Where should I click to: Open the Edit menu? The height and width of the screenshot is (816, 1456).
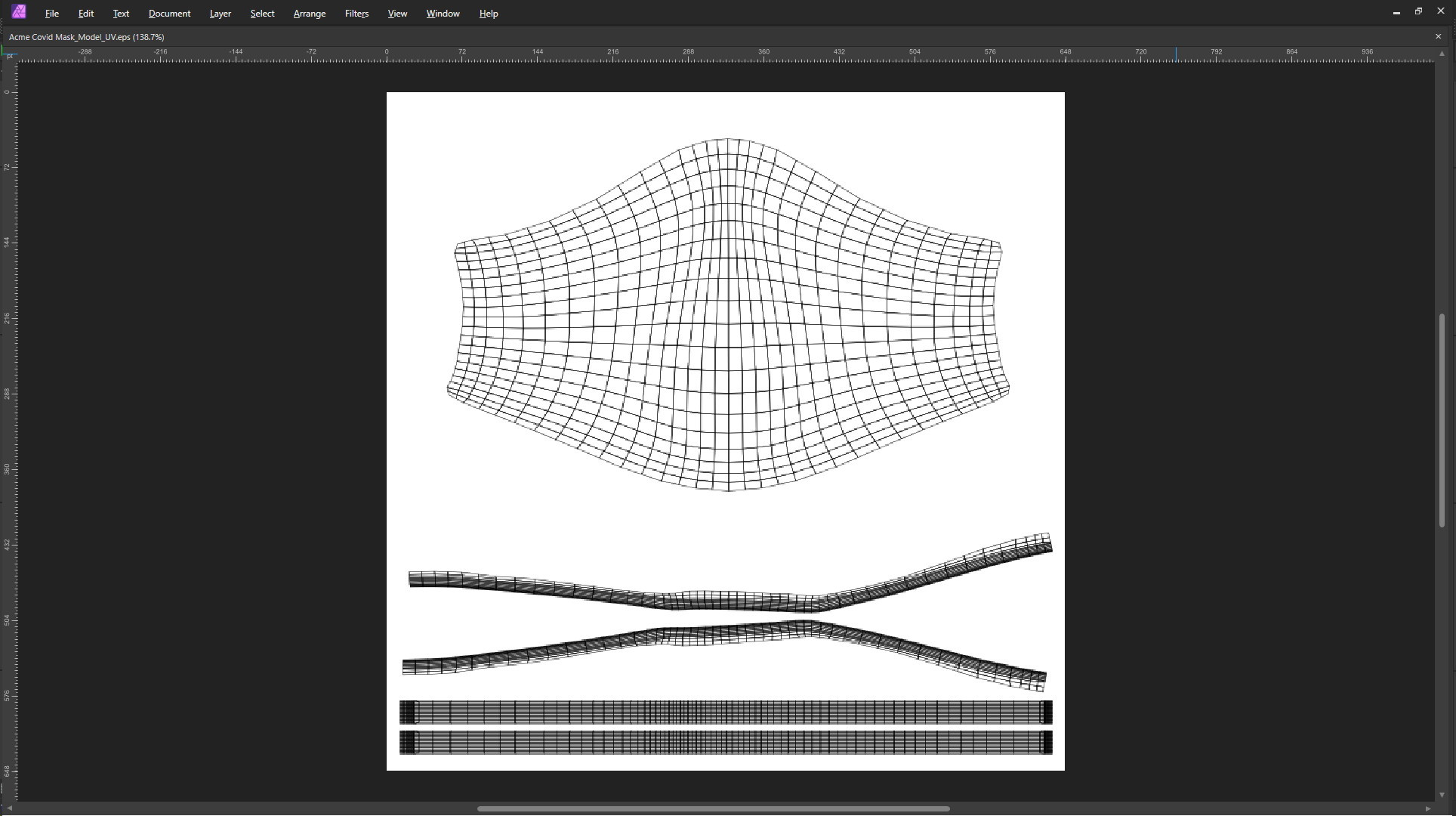tap(86, 14)
